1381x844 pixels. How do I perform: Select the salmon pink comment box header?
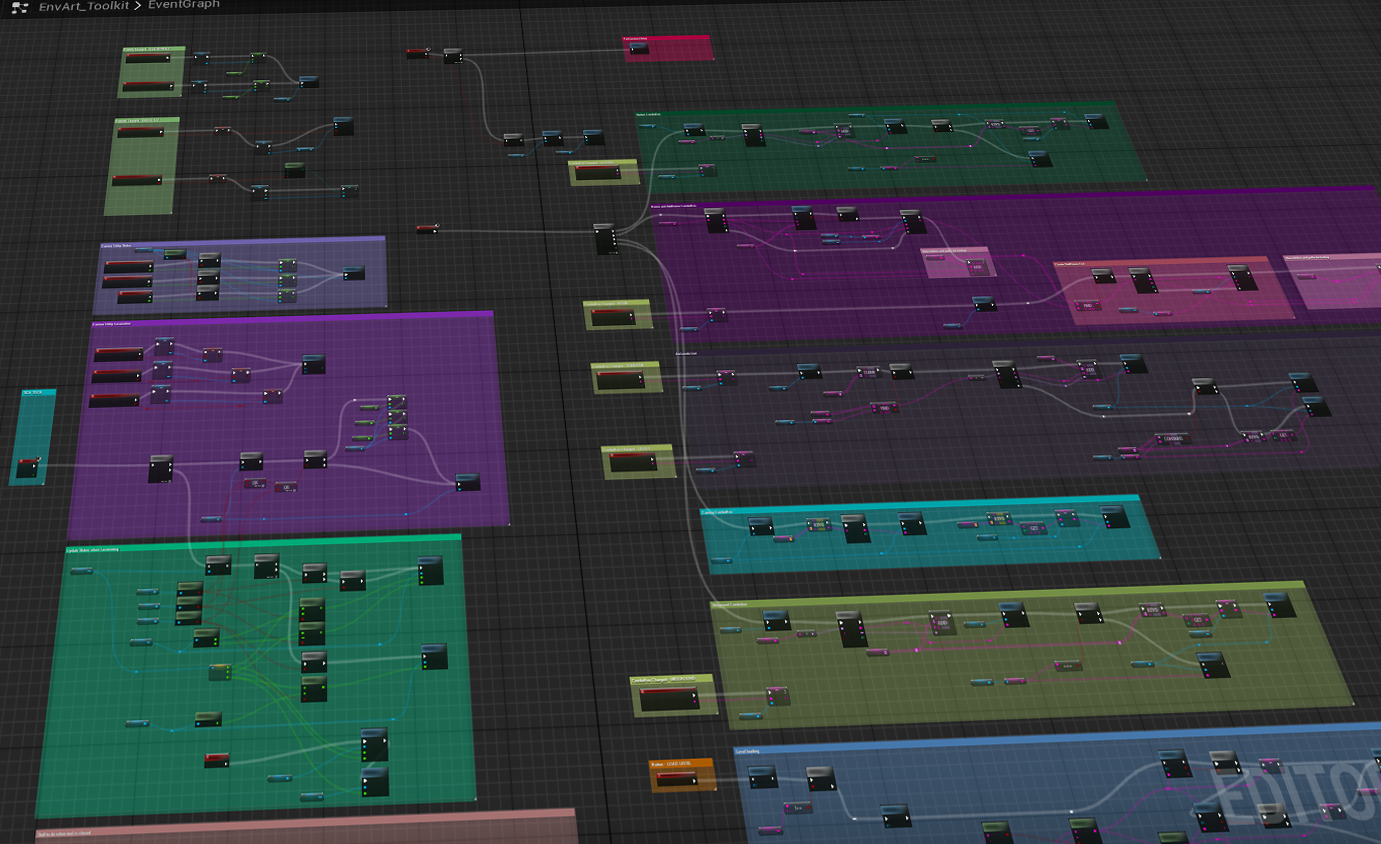(306, 822)
